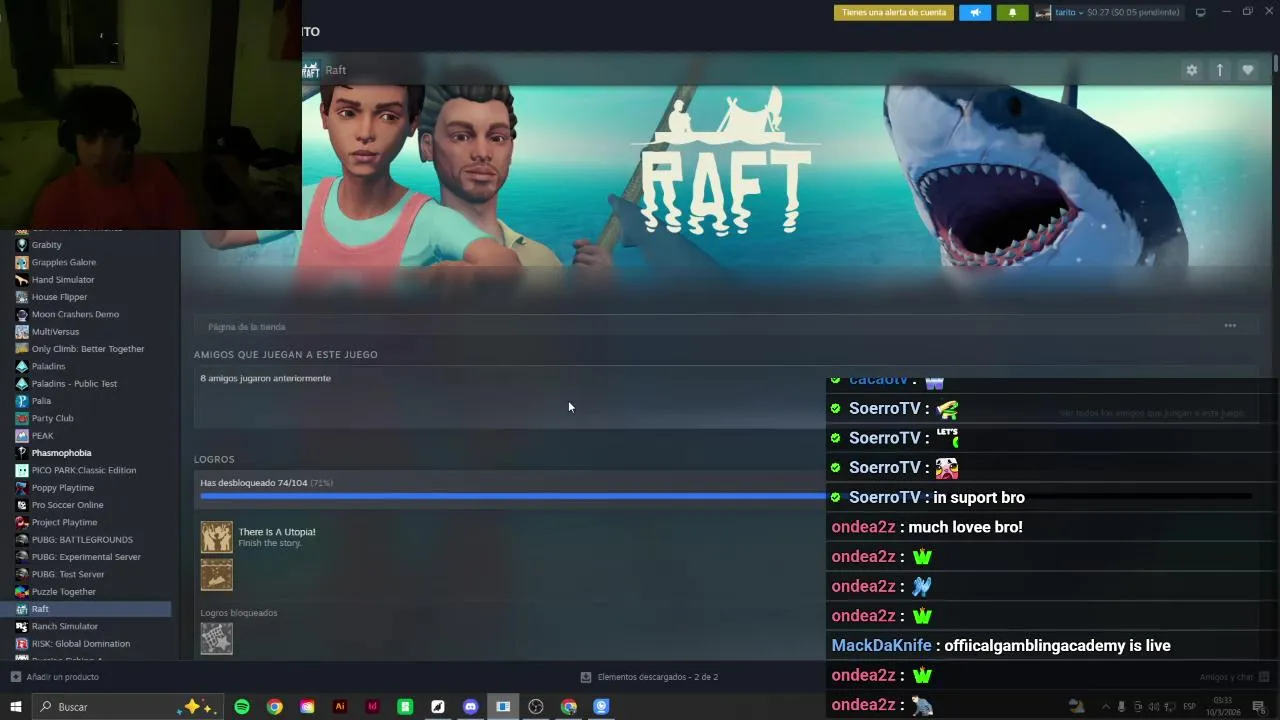
Task: Click the Raft title in the header bar
Action: click(335, 70)
